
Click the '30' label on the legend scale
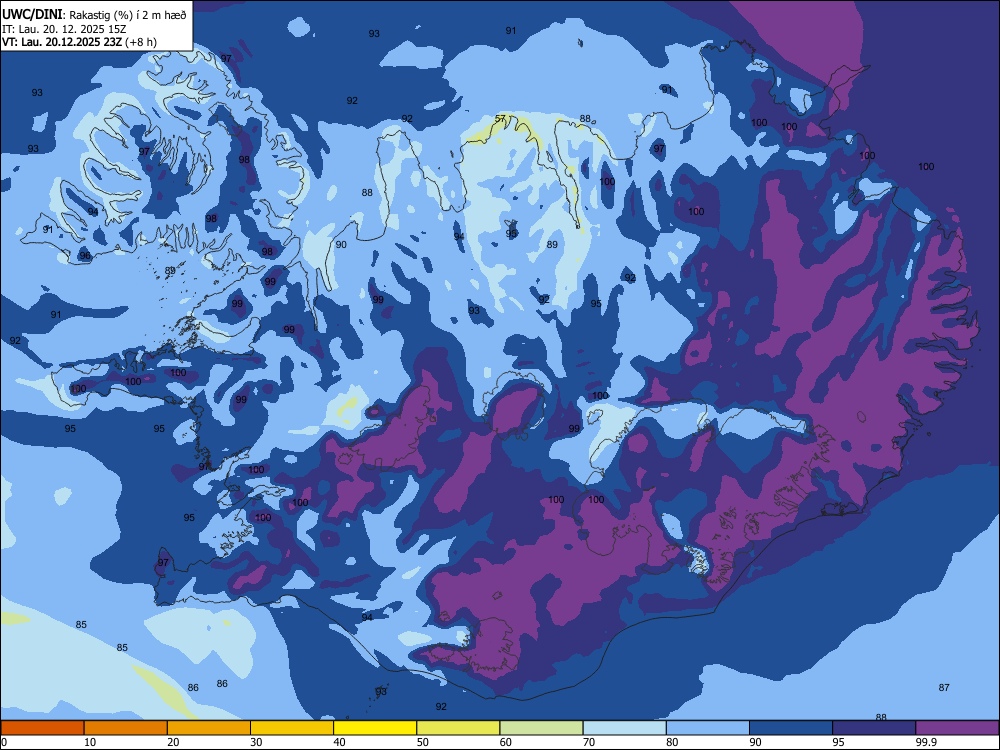pyautogui.click(x=256, y=742)
